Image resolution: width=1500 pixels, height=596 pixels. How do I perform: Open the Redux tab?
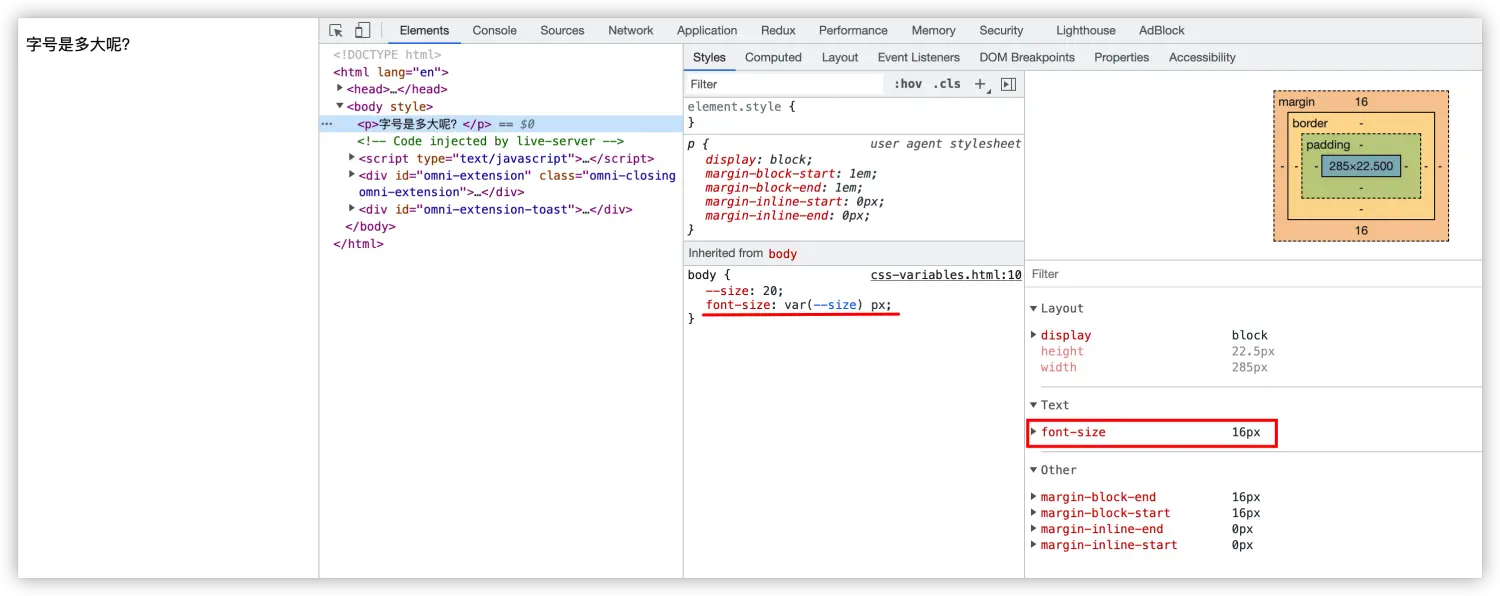[x=778, y=30]
